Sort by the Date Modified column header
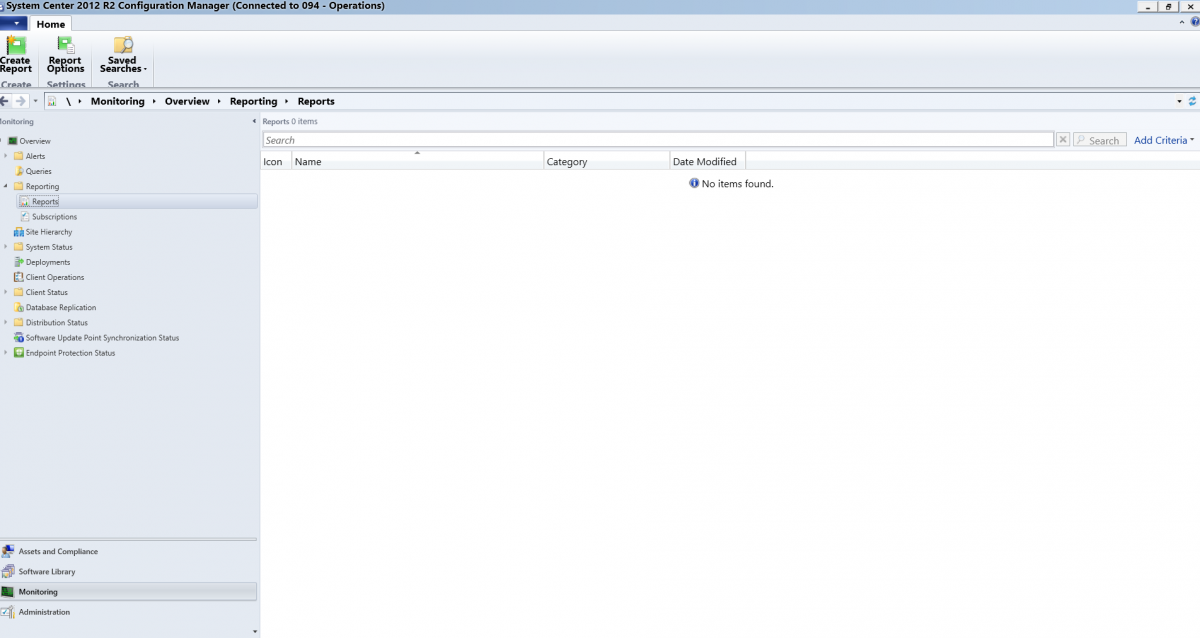This screenshot has width=1200, height=638. [707, 161]
